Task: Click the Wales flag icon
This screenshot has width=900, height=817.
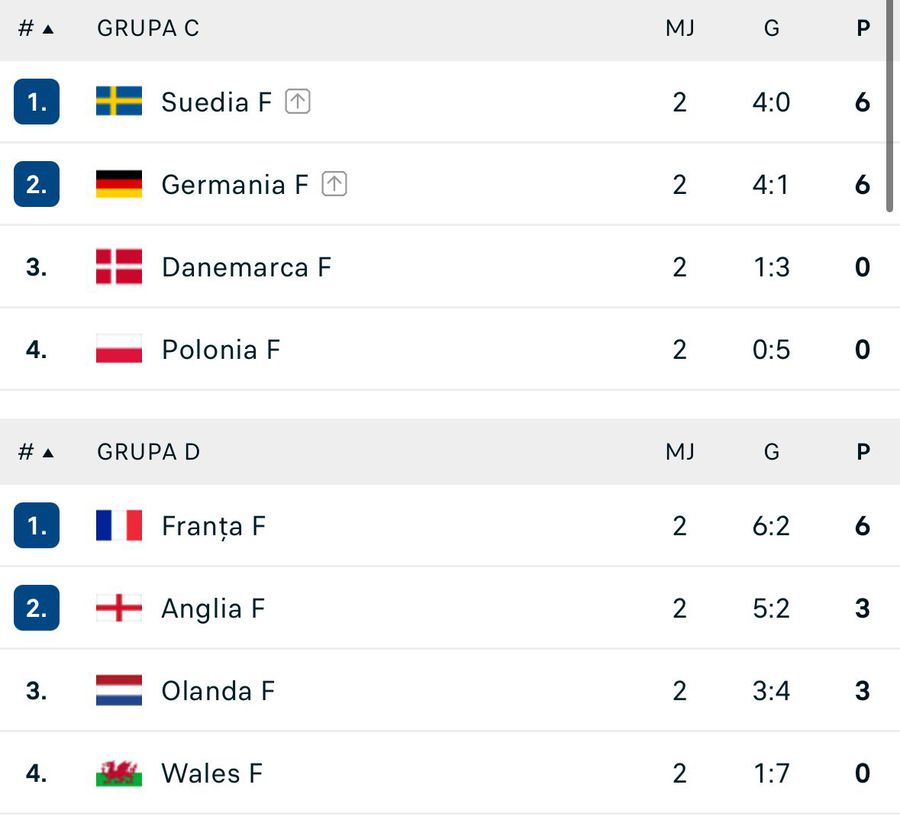Action: pyautogui.click(x=117, y=773)
